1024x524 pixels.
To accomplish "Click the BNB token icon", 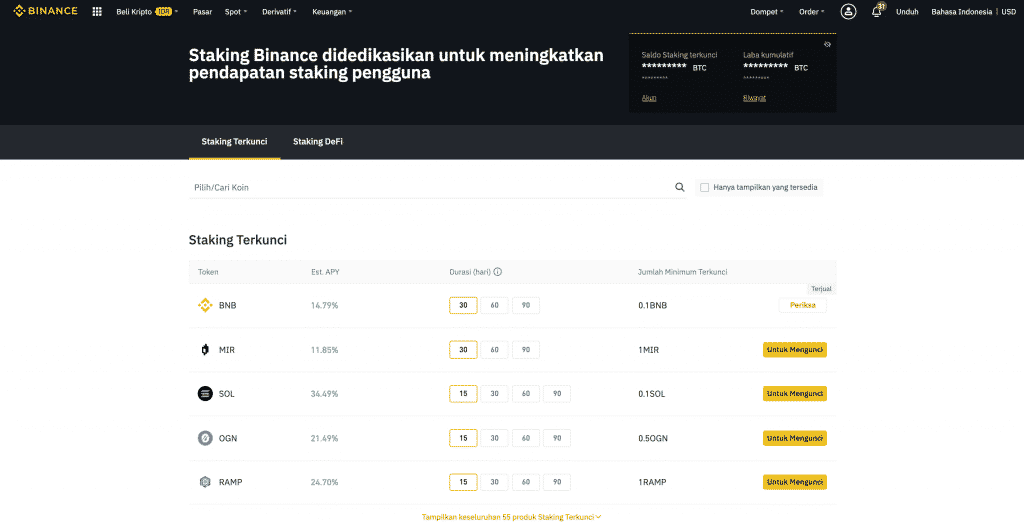I will click(x=205, y=306).
